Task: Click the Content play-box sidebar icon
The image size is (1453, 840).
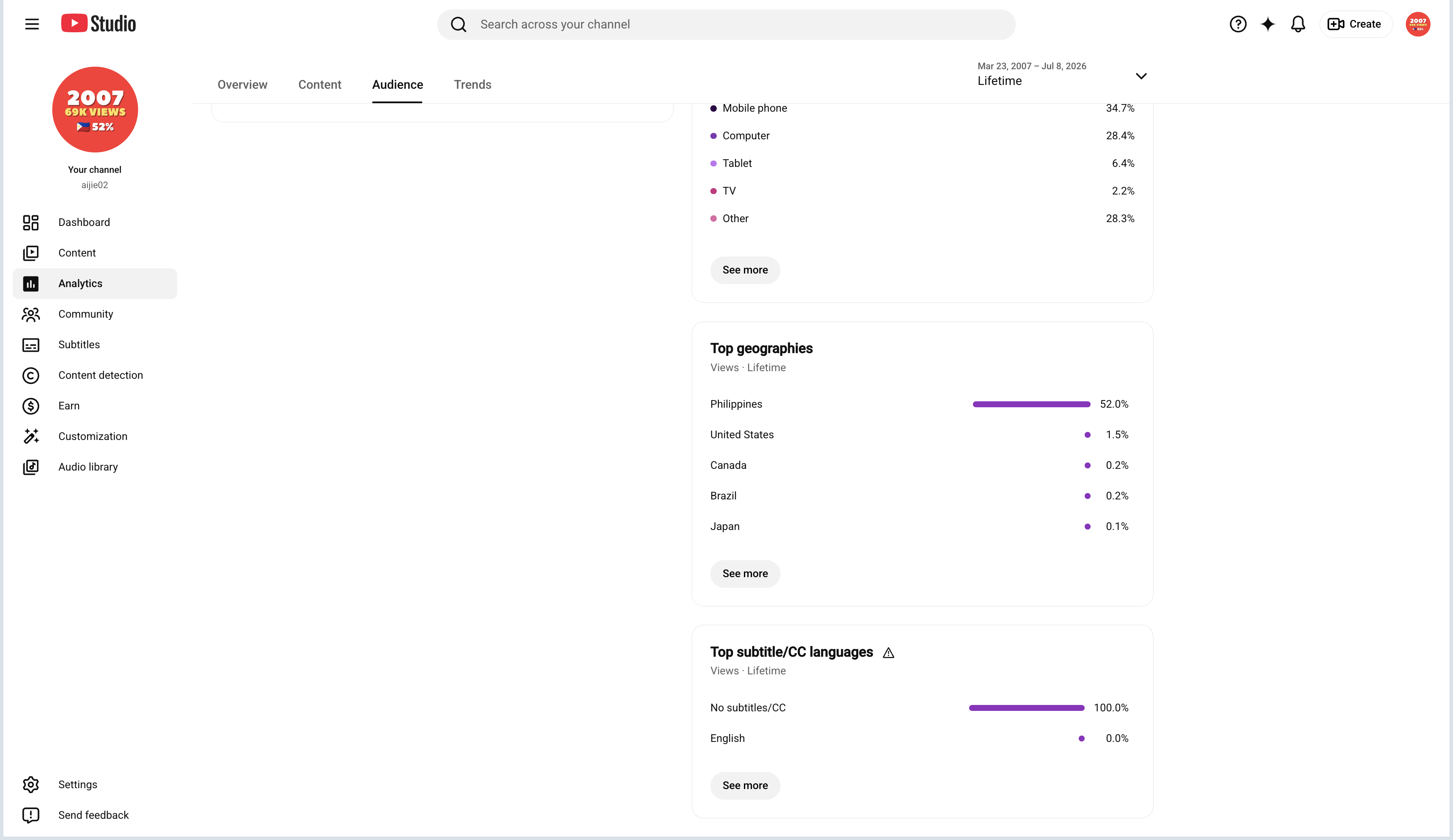Action: (31, 253)
